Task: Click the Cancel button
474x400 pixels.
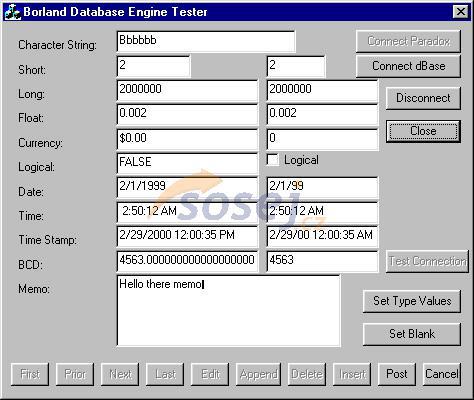Action: point(442,374)
